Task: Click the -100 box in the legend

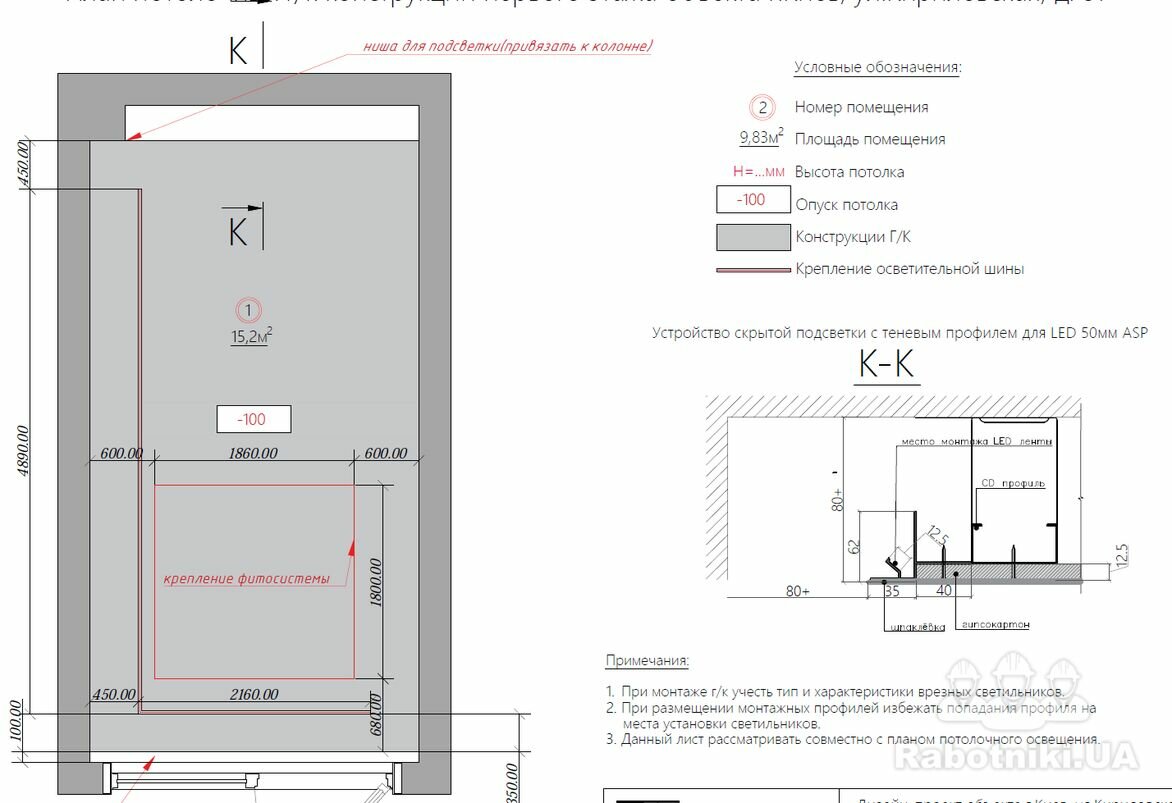Action: (x=753, y=200)
